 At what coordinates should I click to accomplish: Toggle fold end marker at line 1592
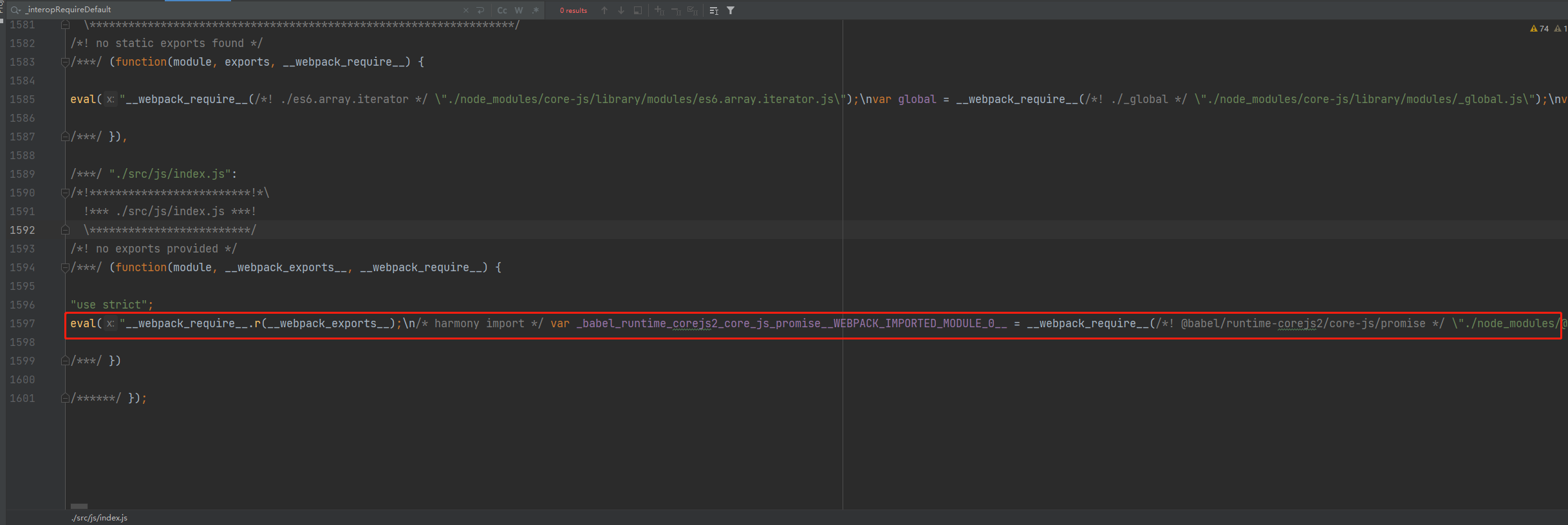click(65, 230)
